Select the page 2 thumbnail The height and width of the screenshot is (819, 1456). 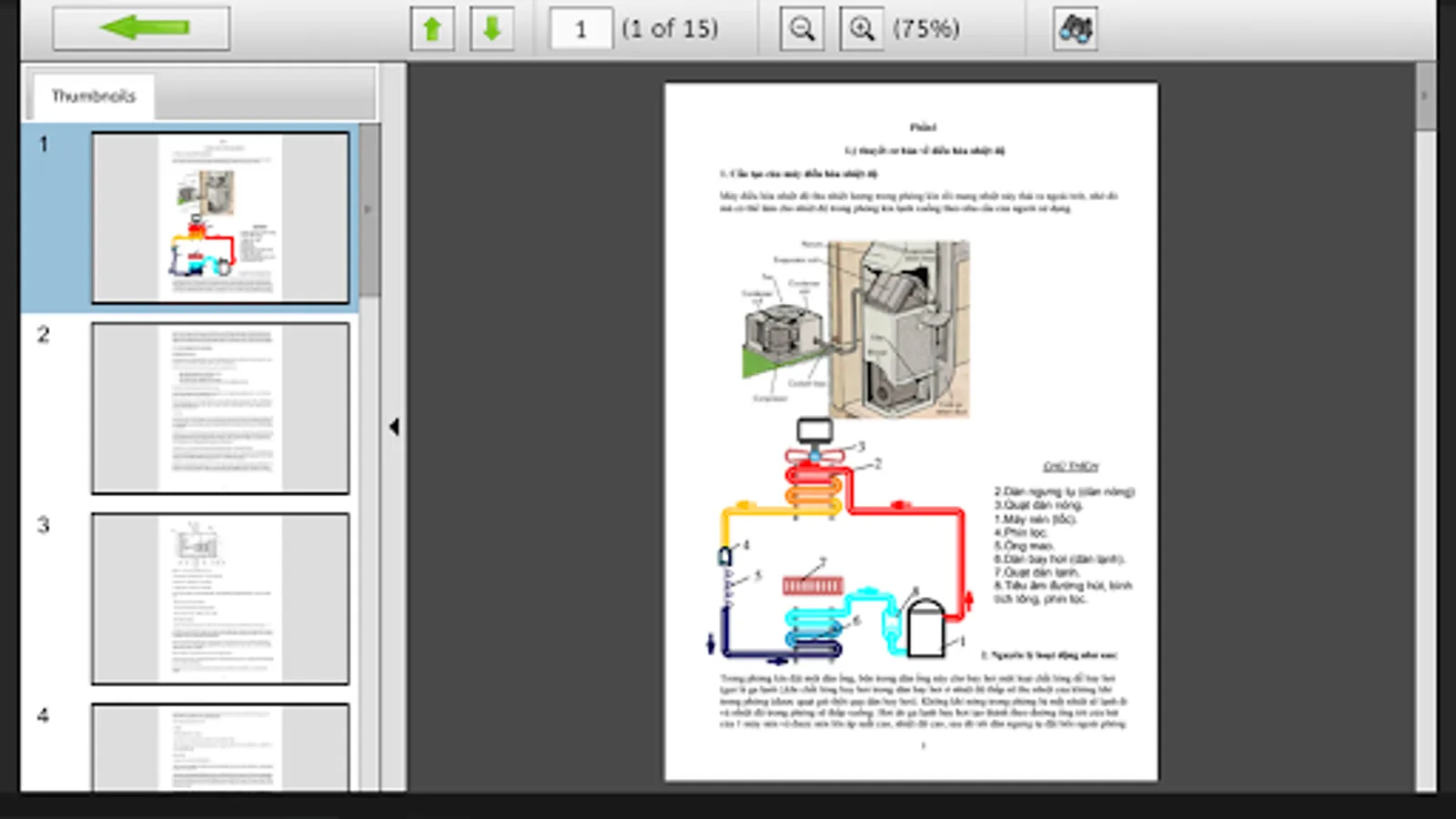click(219, 409)
